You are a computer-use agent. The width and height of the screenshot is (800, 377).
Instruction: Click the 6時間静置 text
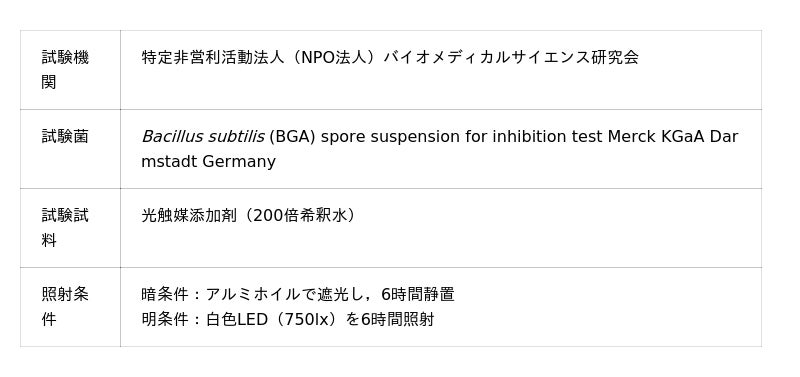coord(418,294)
